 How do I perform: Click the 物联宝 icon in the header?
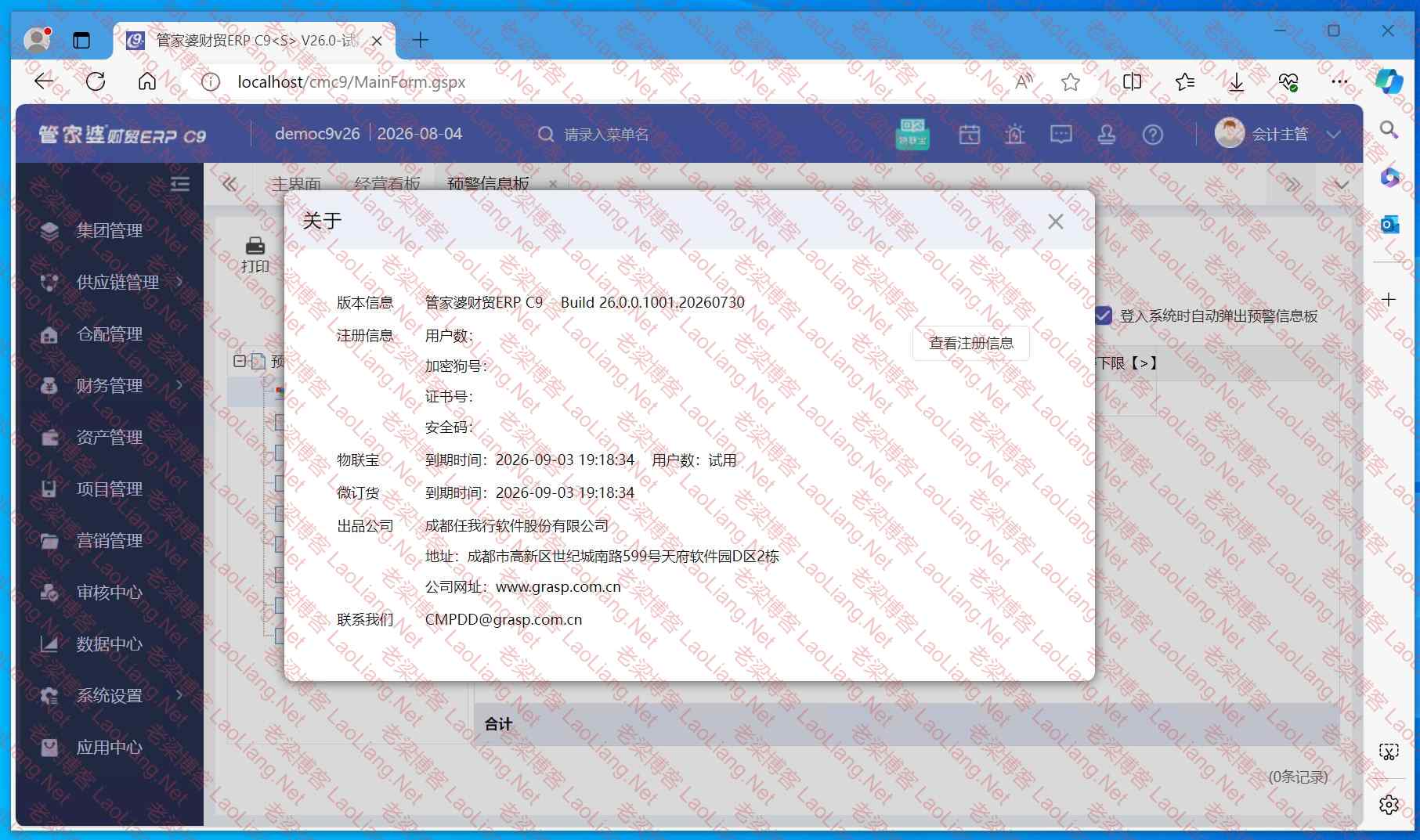912,134
